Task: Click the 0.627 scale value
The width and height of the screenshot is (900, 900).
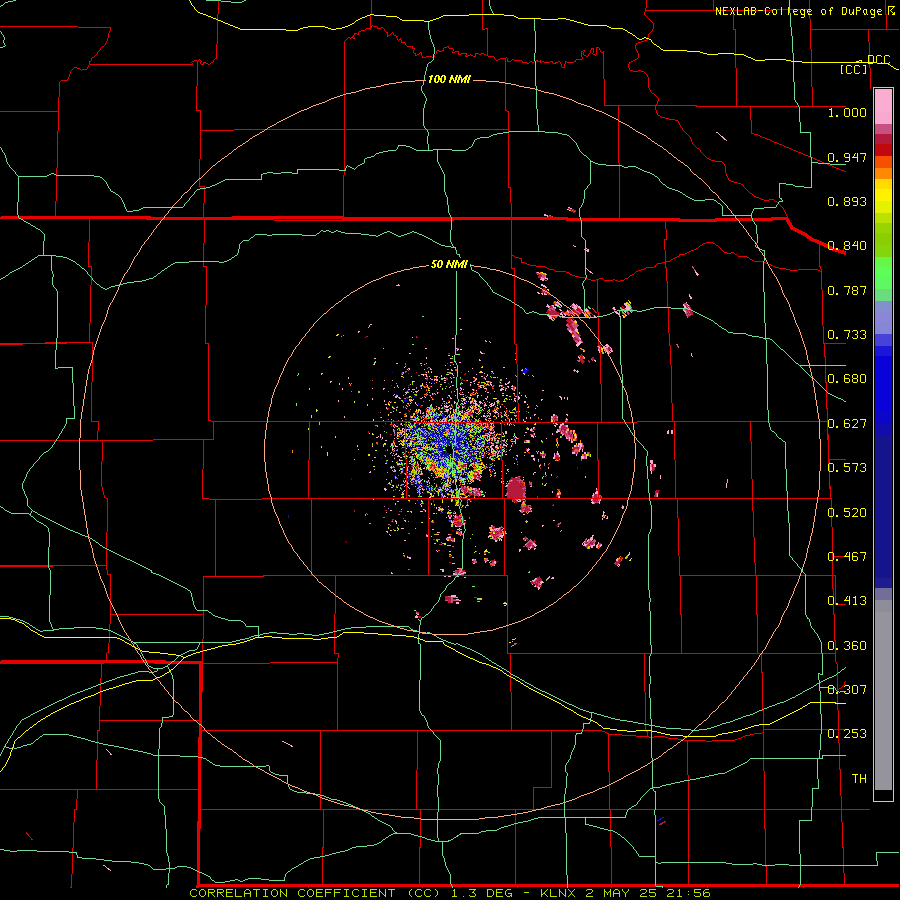Action: 847,424
